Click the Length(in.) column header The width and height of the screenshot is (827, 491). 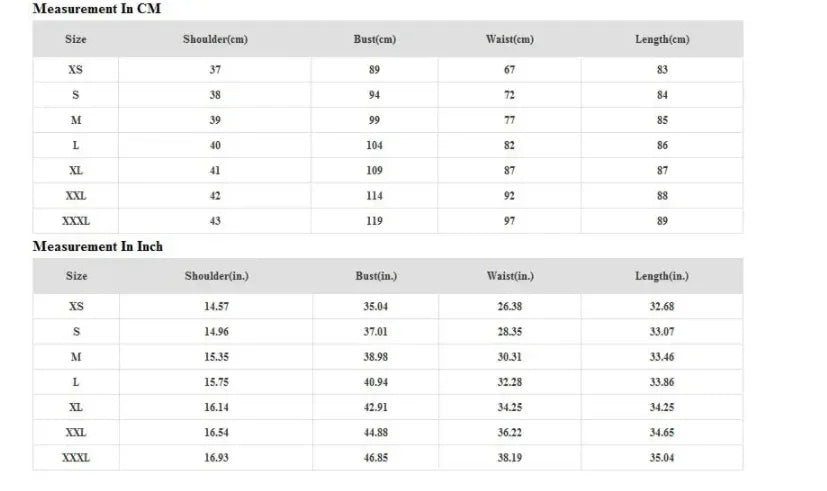662,276
